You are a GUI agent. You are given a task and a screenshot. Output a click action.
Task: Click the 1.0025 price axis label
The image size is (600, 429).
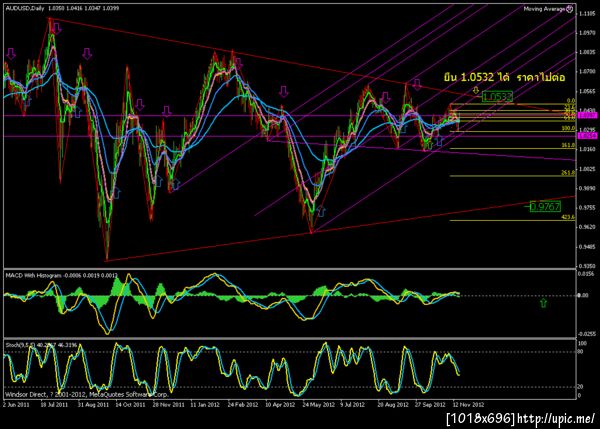[x=587, y=169]
